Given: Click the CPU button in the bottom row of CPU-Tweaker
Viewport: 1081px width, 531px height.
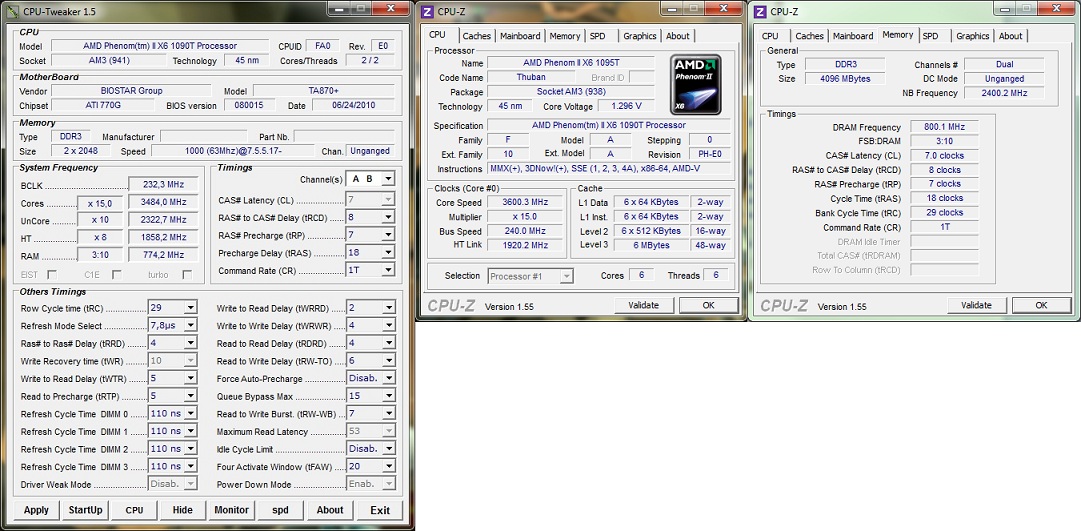Looking at the screenshot, I should [134, 510].
